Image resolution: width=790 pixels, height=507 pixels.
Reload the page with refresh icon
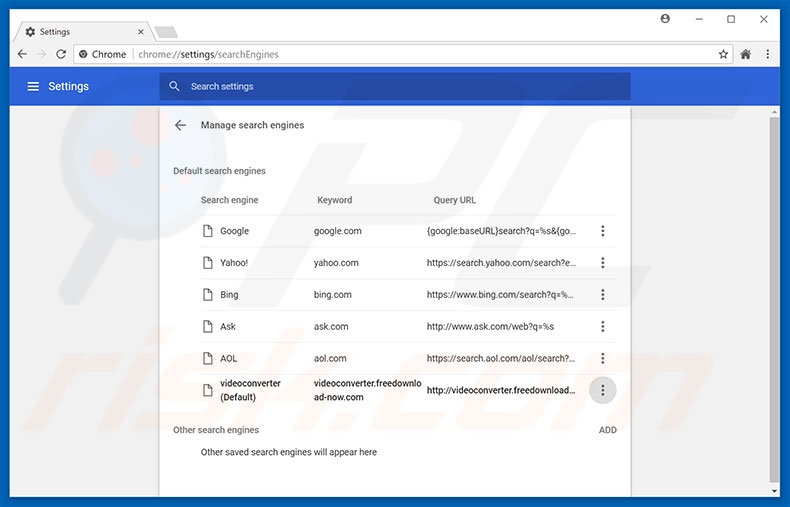pos(61,54)
